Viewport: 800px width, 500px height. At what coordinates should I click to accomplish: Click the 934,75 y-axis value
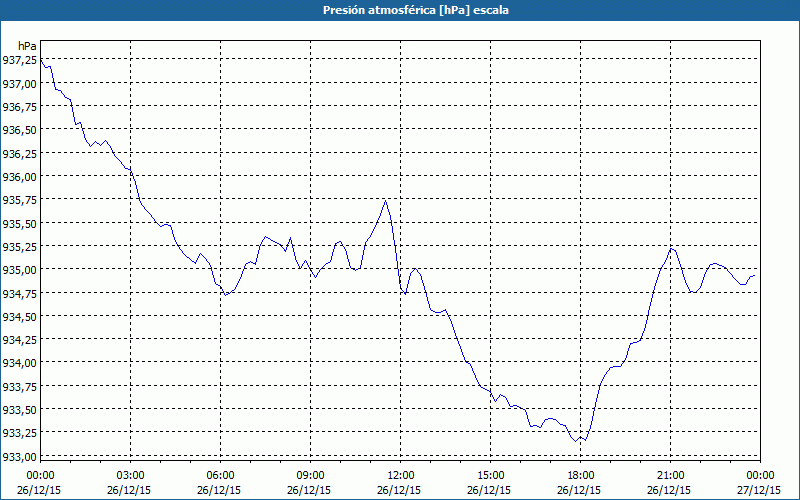pyautogui.click(x=19, y=293)
